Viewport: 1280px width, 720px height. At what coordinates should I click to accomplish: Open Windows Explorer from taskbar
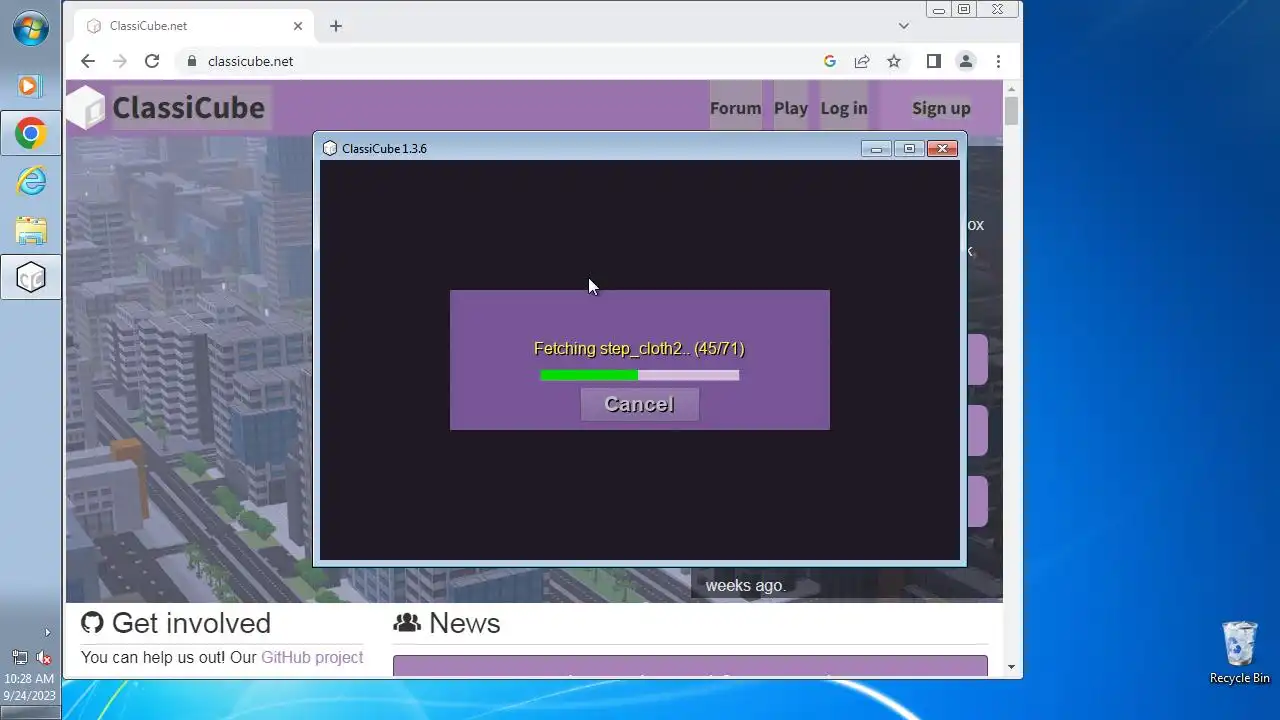point(30,230)
